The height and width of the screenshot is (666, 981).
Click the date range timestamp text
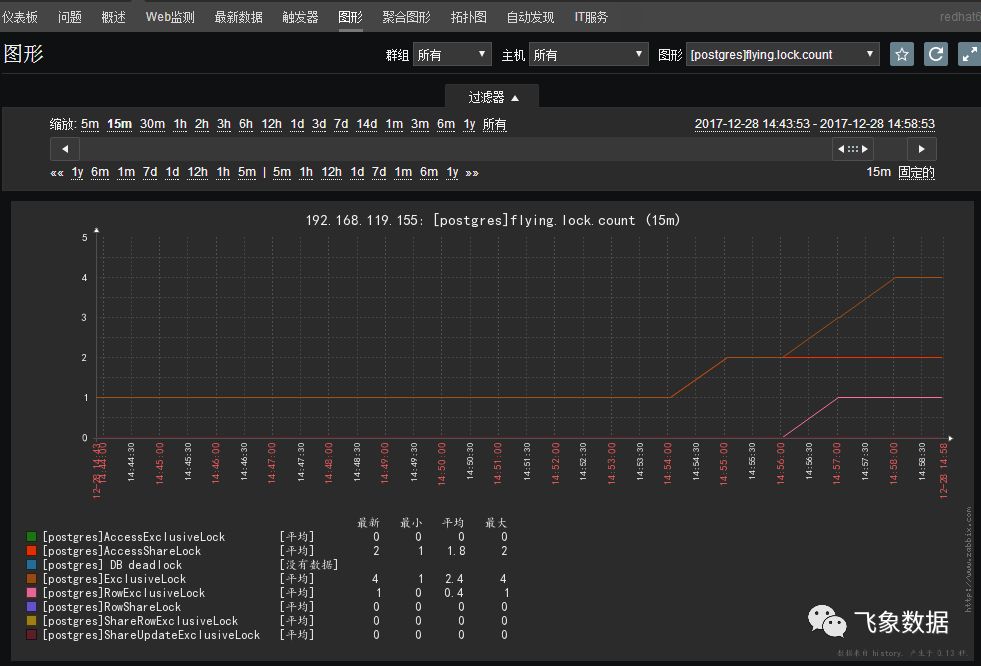click(x=814, y=124)
